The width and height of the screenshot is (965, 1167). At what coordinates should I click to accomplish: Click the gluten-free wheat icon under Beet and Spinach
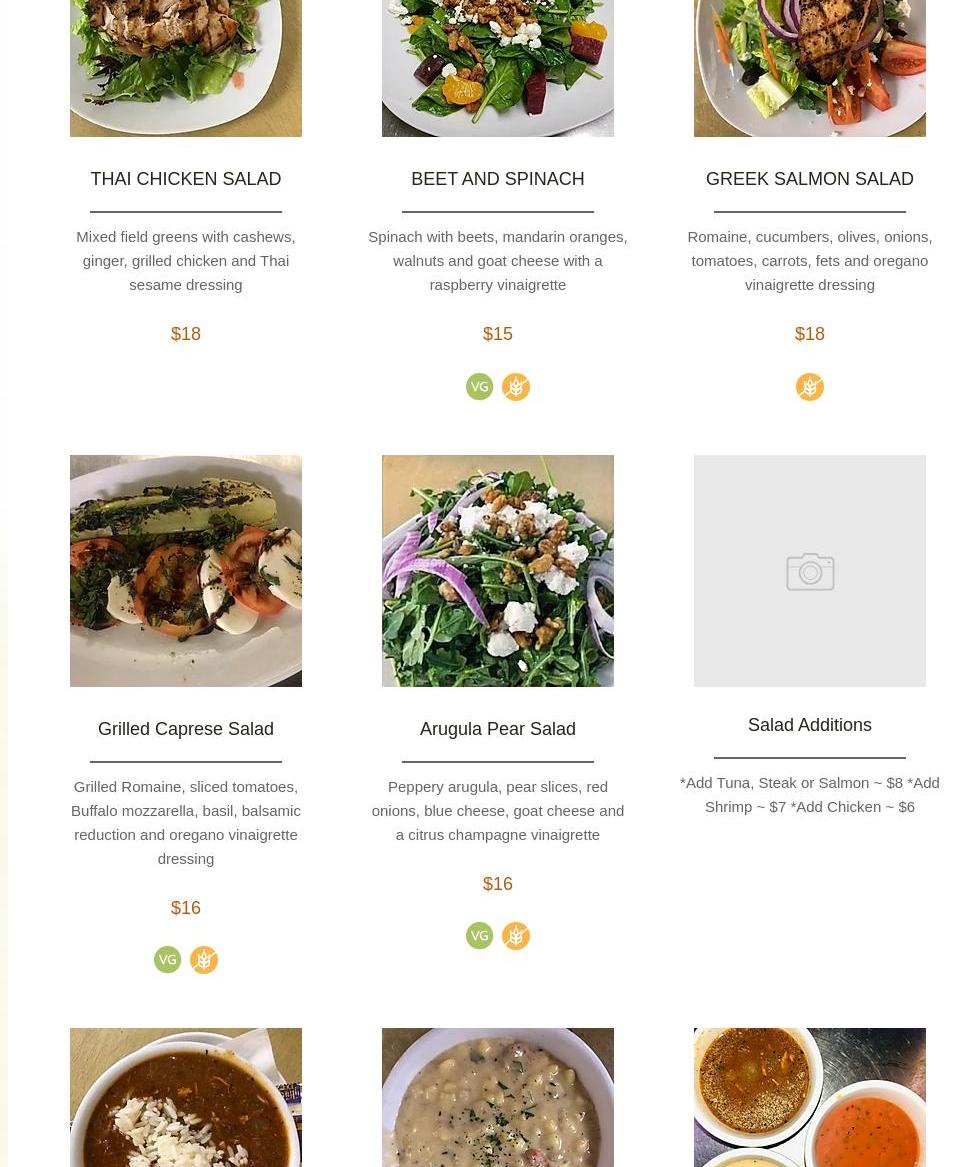[516, 387]
